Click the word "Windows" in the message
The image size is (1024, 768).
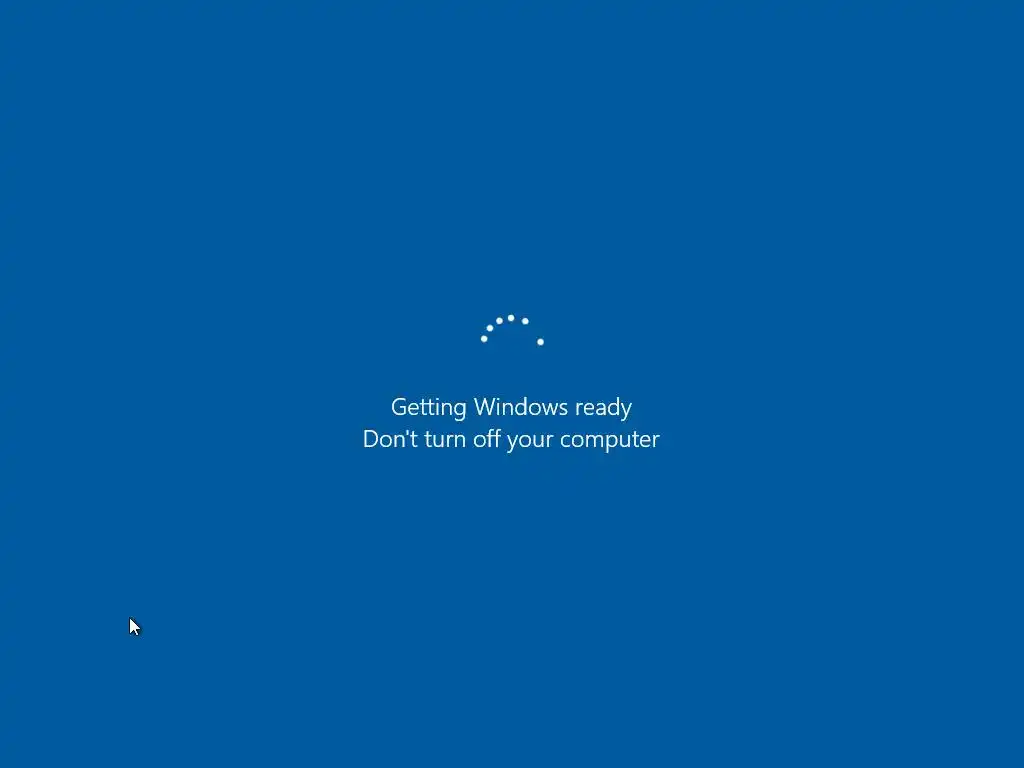pyautogui.click(x=520, y=407)
